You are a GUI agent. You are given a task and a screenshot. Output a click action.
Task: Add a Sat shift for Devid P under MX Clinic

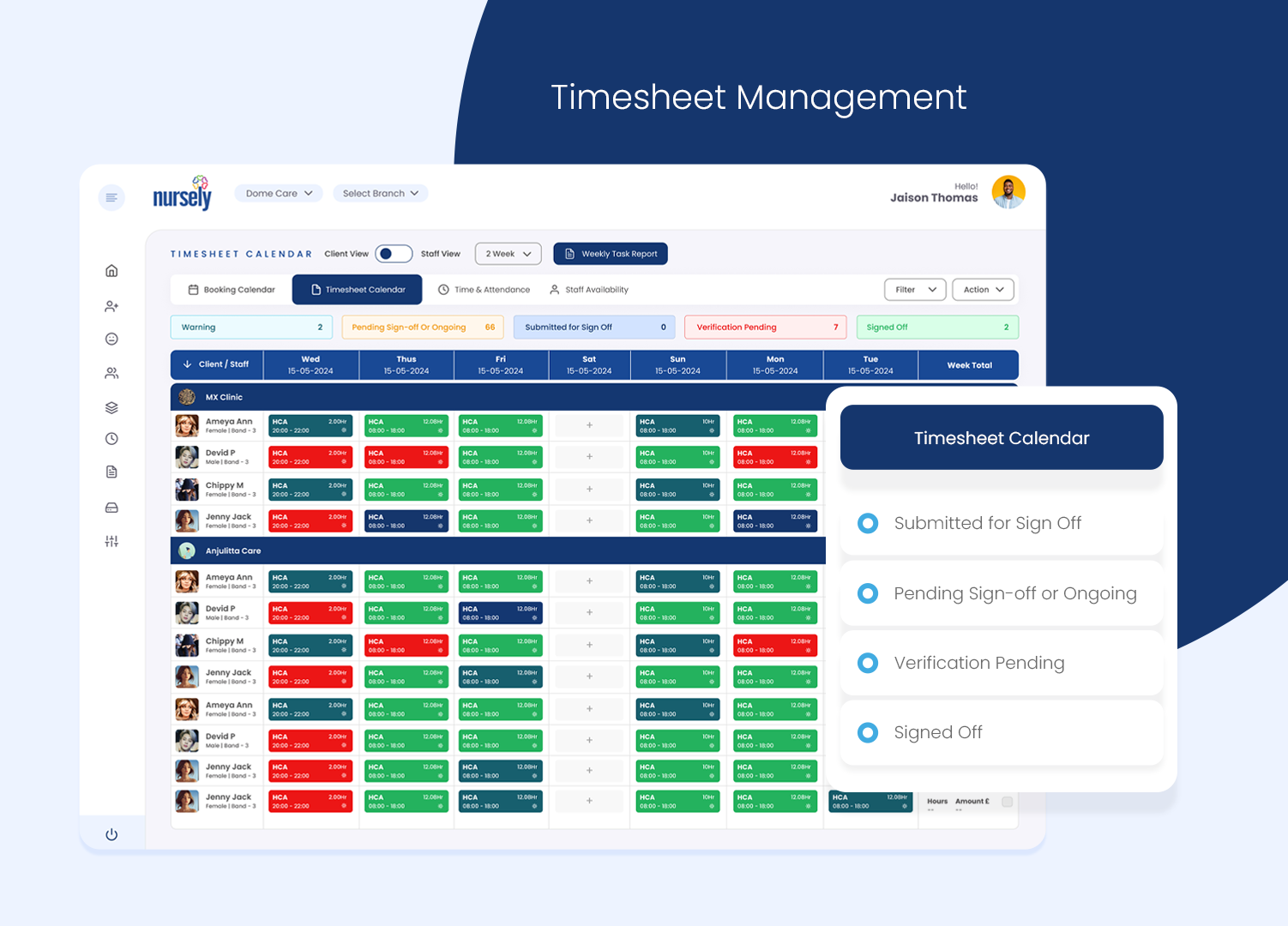pyautogui.click(x=589, y=457)
